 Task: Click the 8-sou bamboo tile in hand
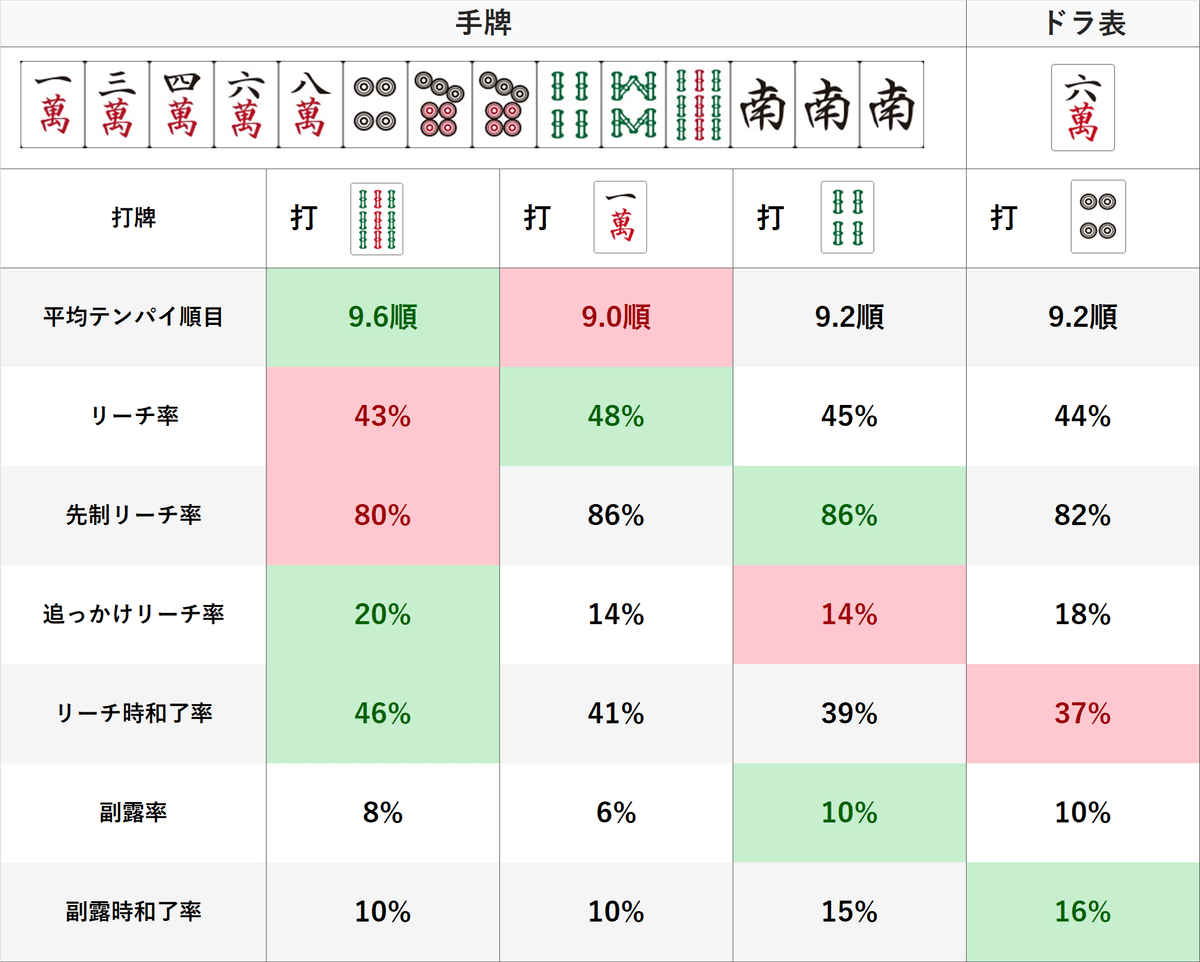[x=633, y=104]
